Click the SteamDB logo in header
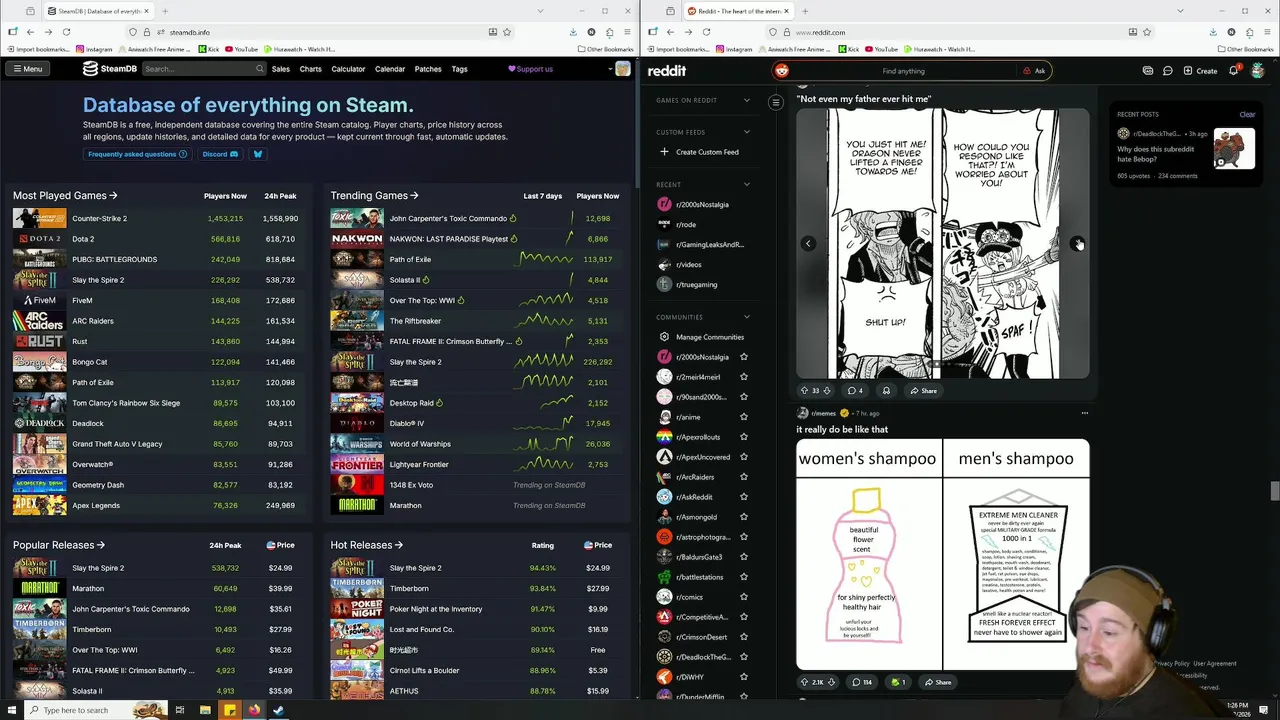 click(x=110, y=69)
